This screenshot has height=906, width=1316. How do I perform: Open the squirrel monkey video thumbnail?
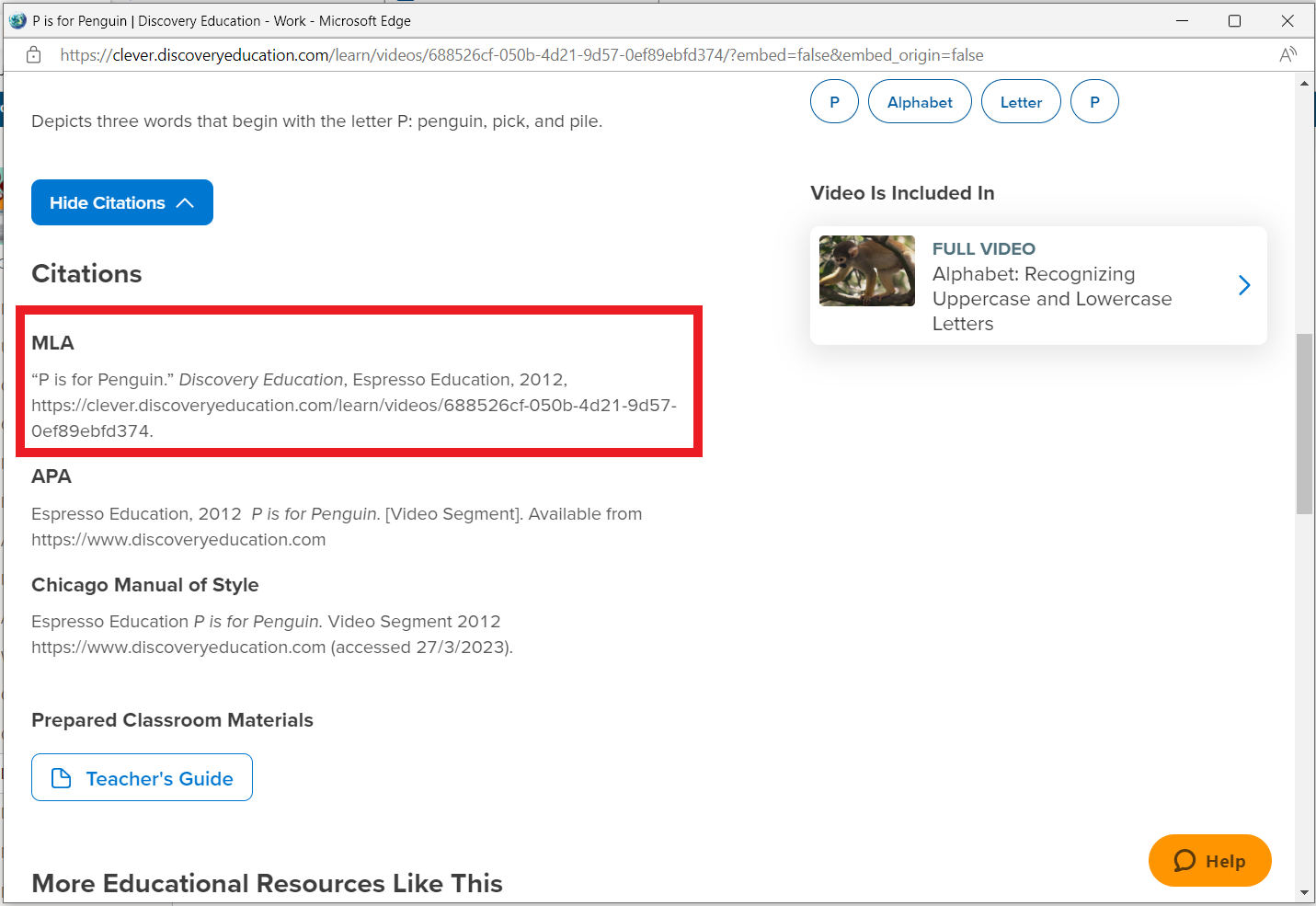coord(867,270)
